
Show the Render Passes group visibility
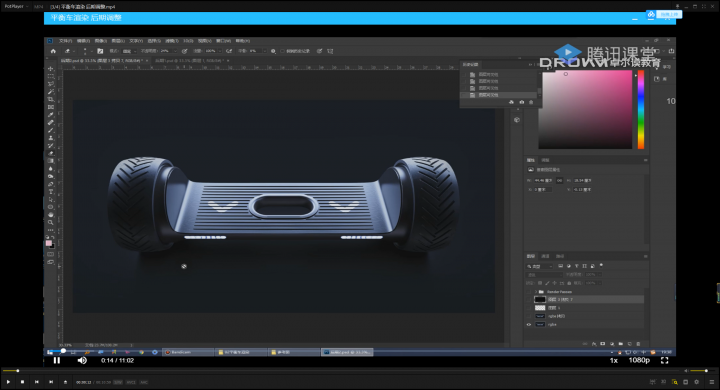[529, 292]
